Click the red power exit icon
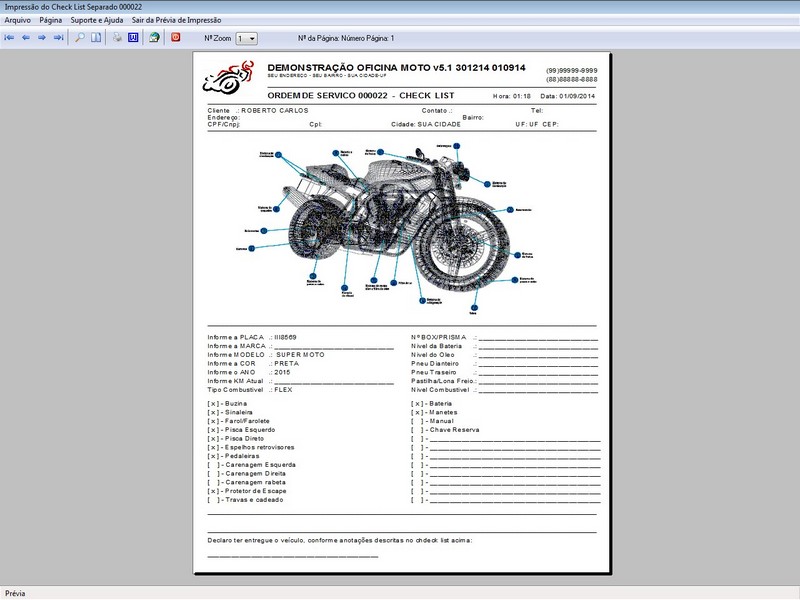 coord(176,37)
